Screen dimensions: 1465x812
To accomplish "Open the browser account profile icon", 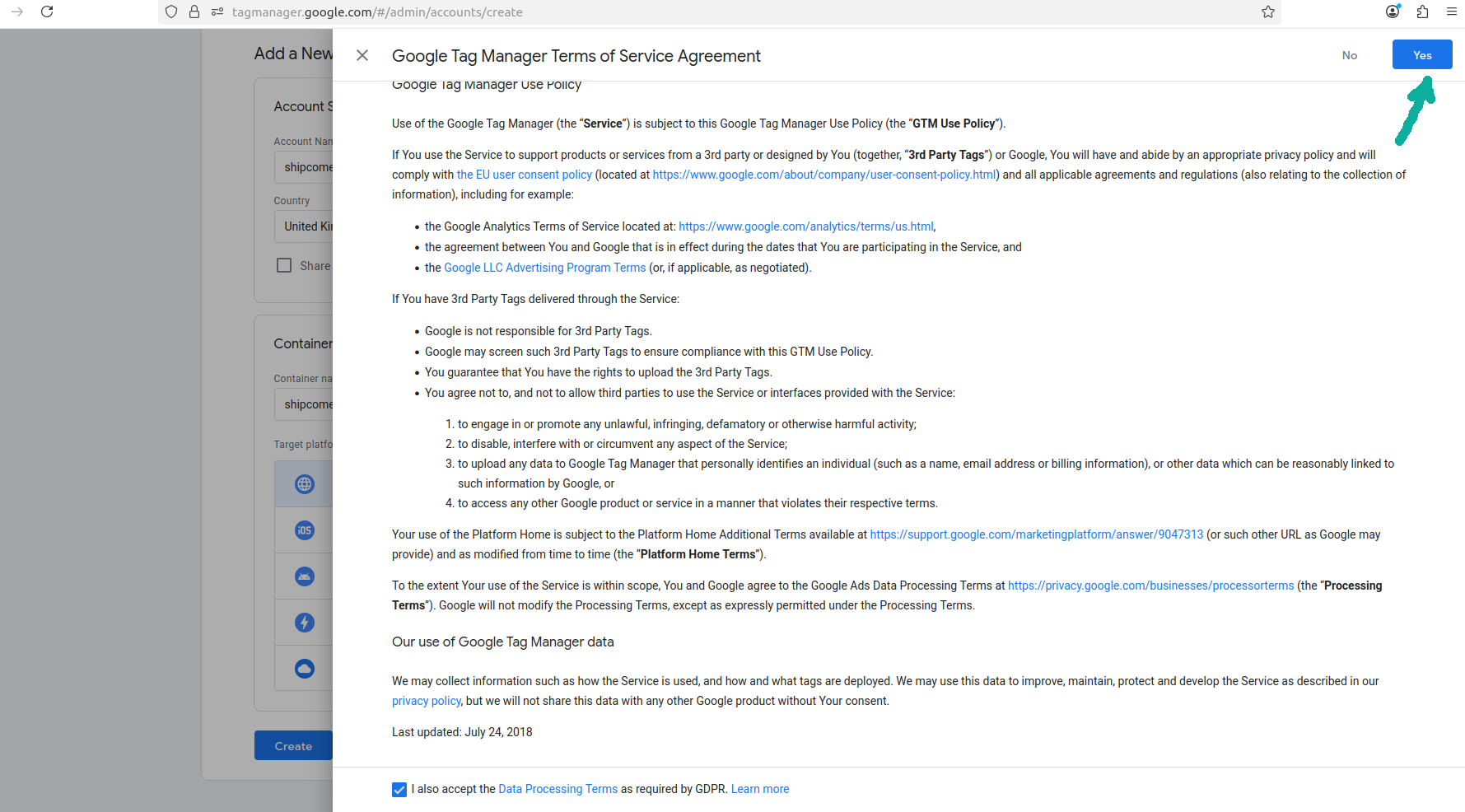I will click(1393, 12).
